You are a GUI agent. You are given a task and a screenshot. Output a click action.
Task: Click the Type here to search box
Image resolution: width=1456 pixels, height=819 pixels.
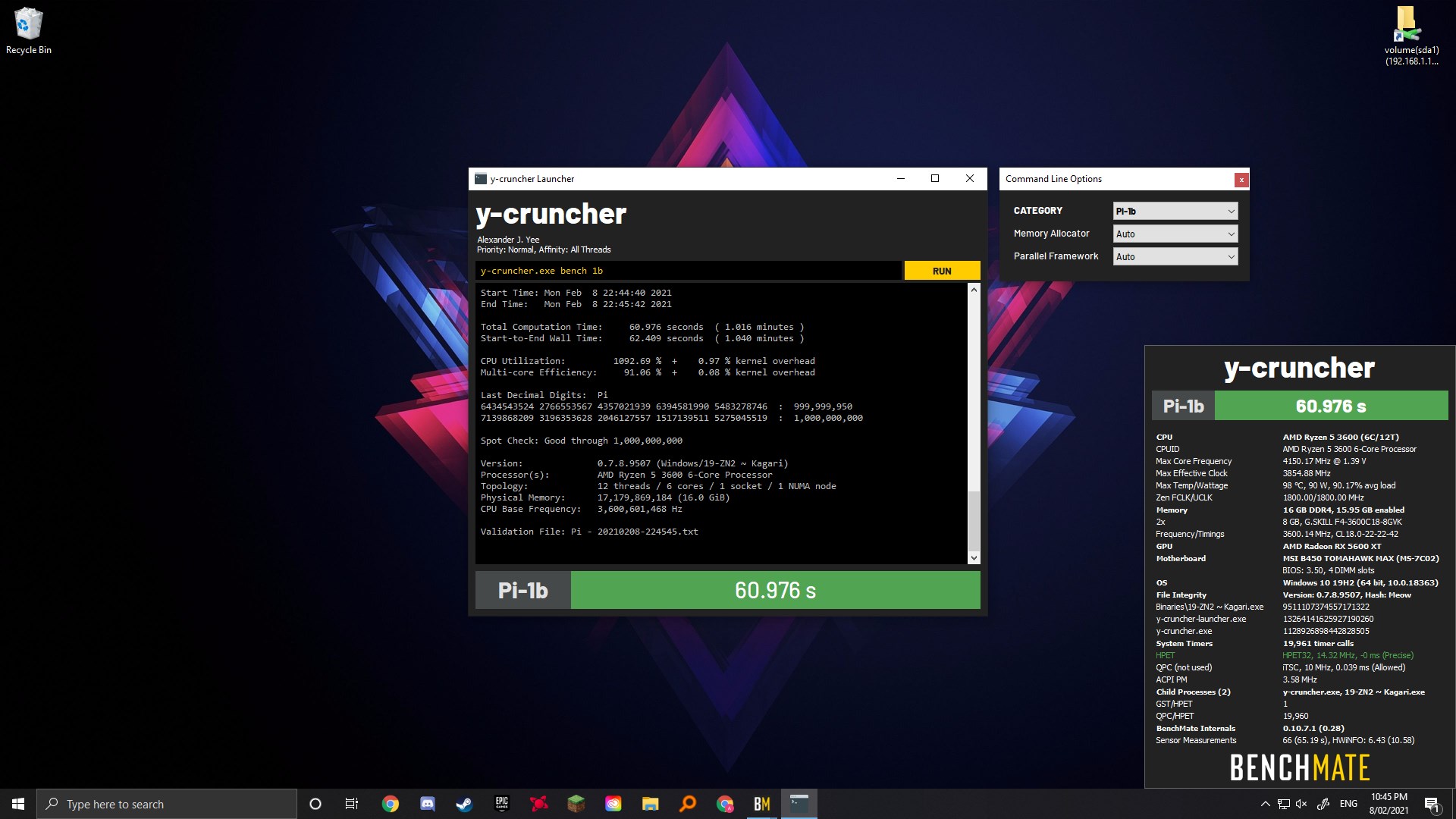(x=167, y=804)
